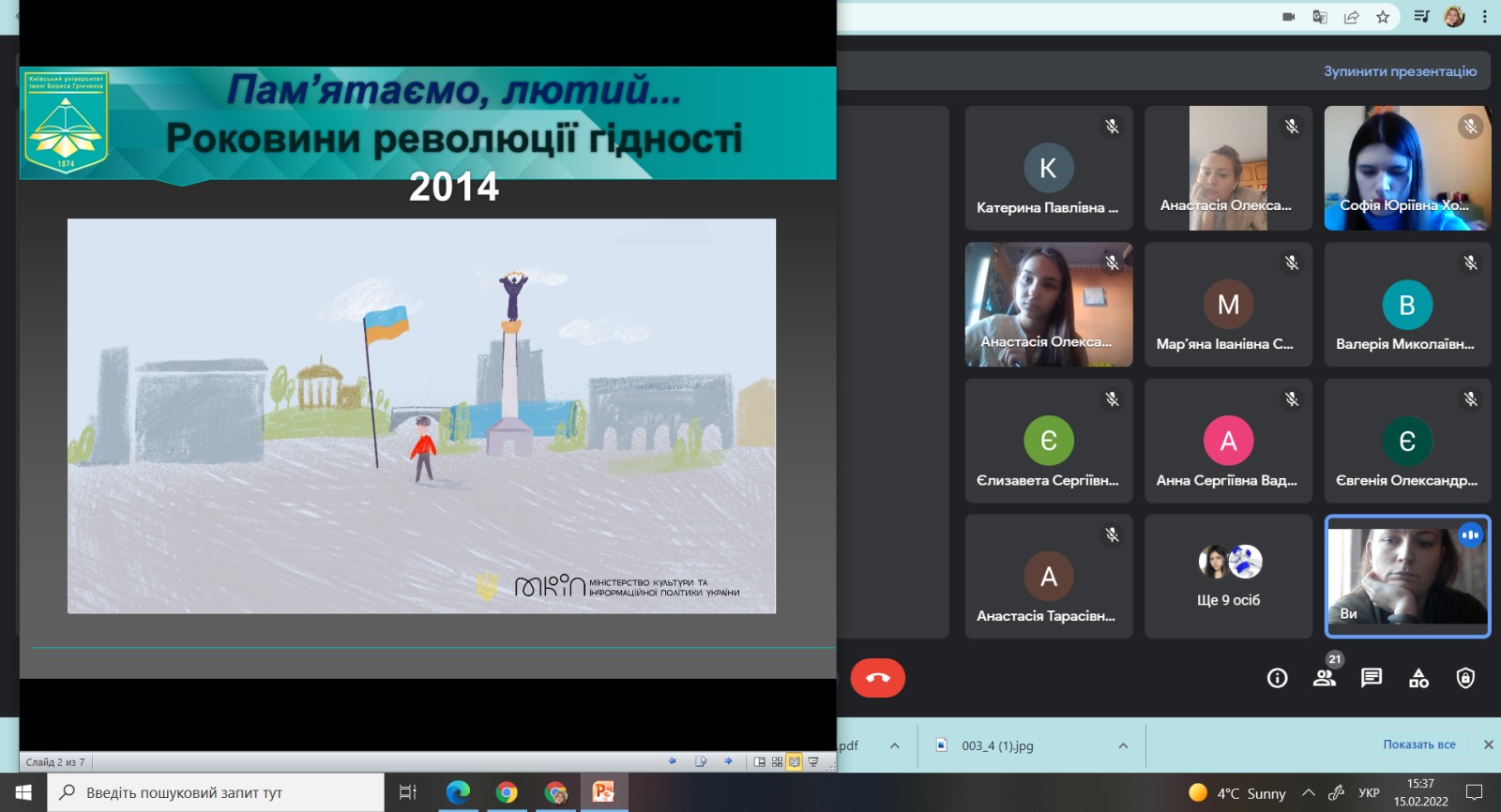Bookmark this page with the star icon
The image size is (1501, 812).
1383,17
